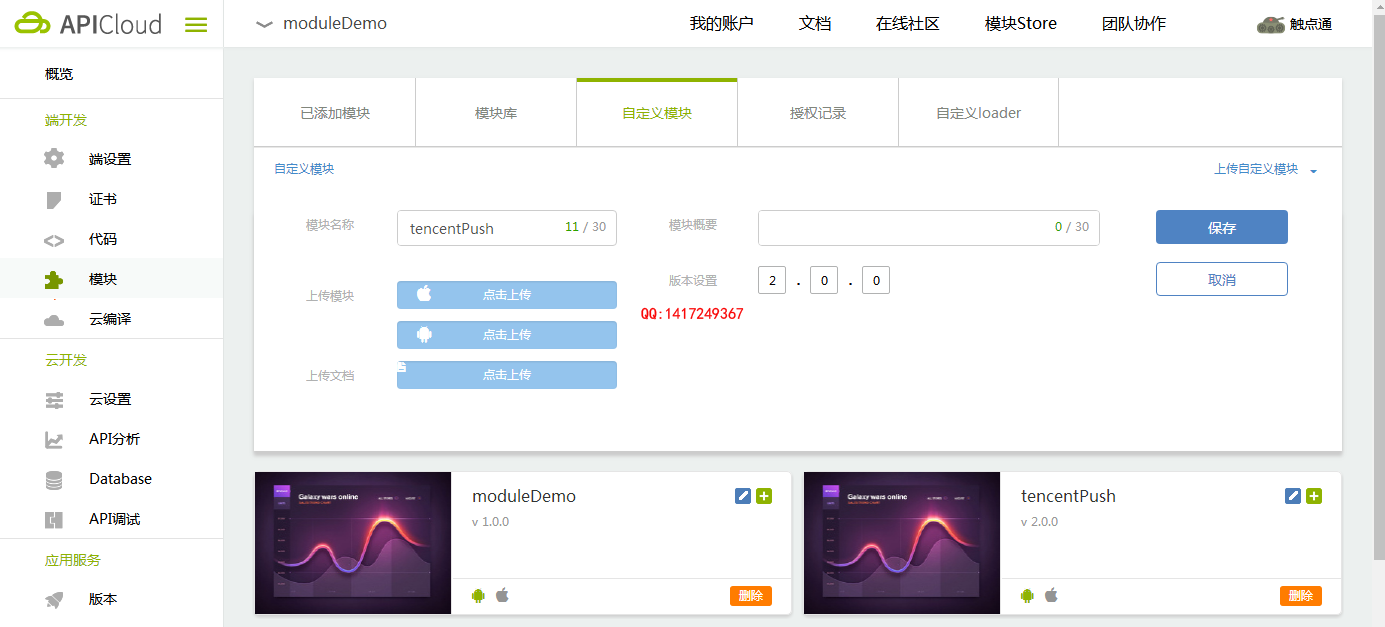The width and height of the screenshot is (1385, 627).
Task: Switch to the 模块库 tab
Action: coord(496,113)
